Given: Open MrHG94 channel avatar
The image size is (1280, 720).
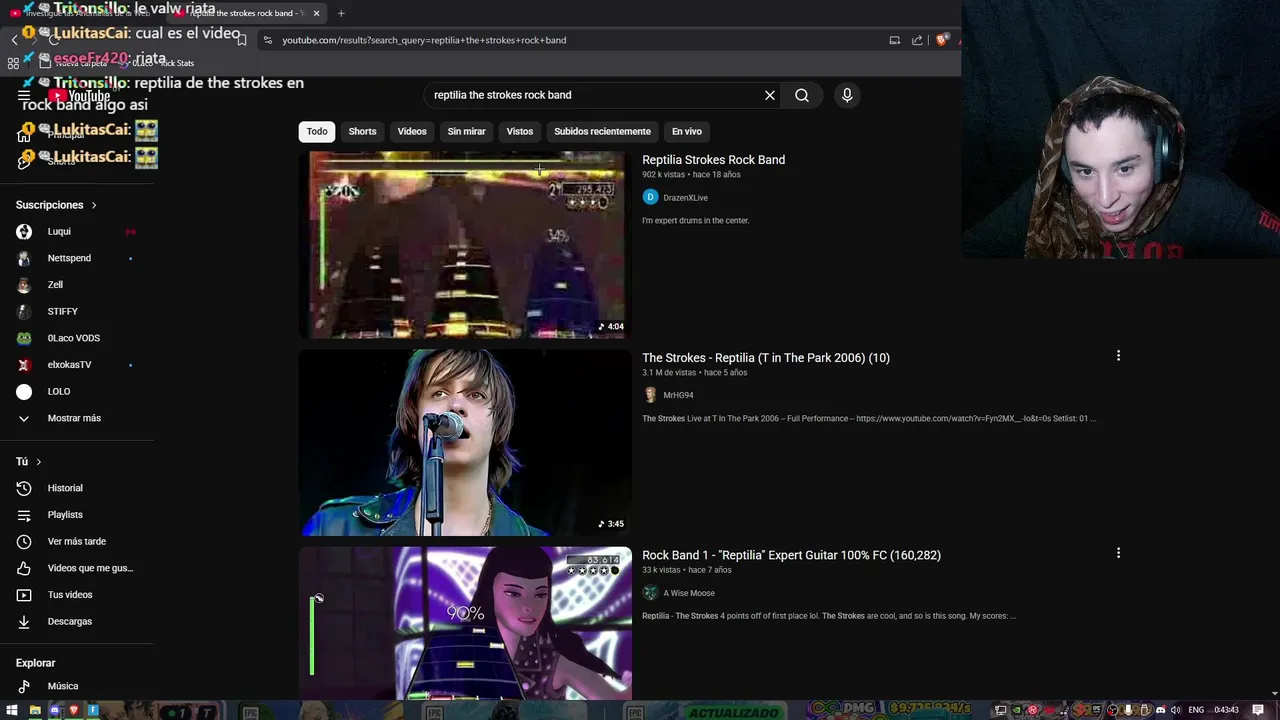Looking at the screenshot, I should pyautogui.click(x=650, y=395).
